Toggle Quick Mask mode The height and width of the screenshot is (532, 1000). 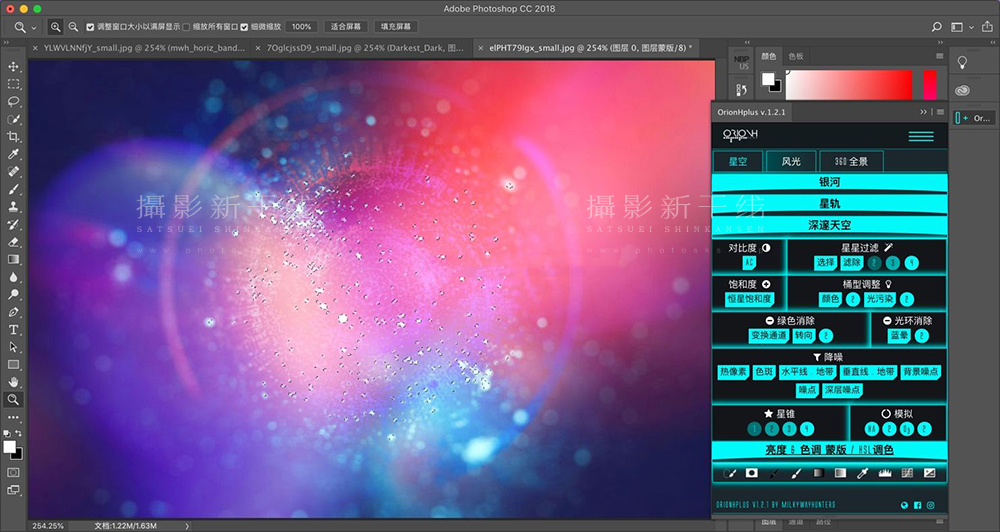click(x=13, y=473)
